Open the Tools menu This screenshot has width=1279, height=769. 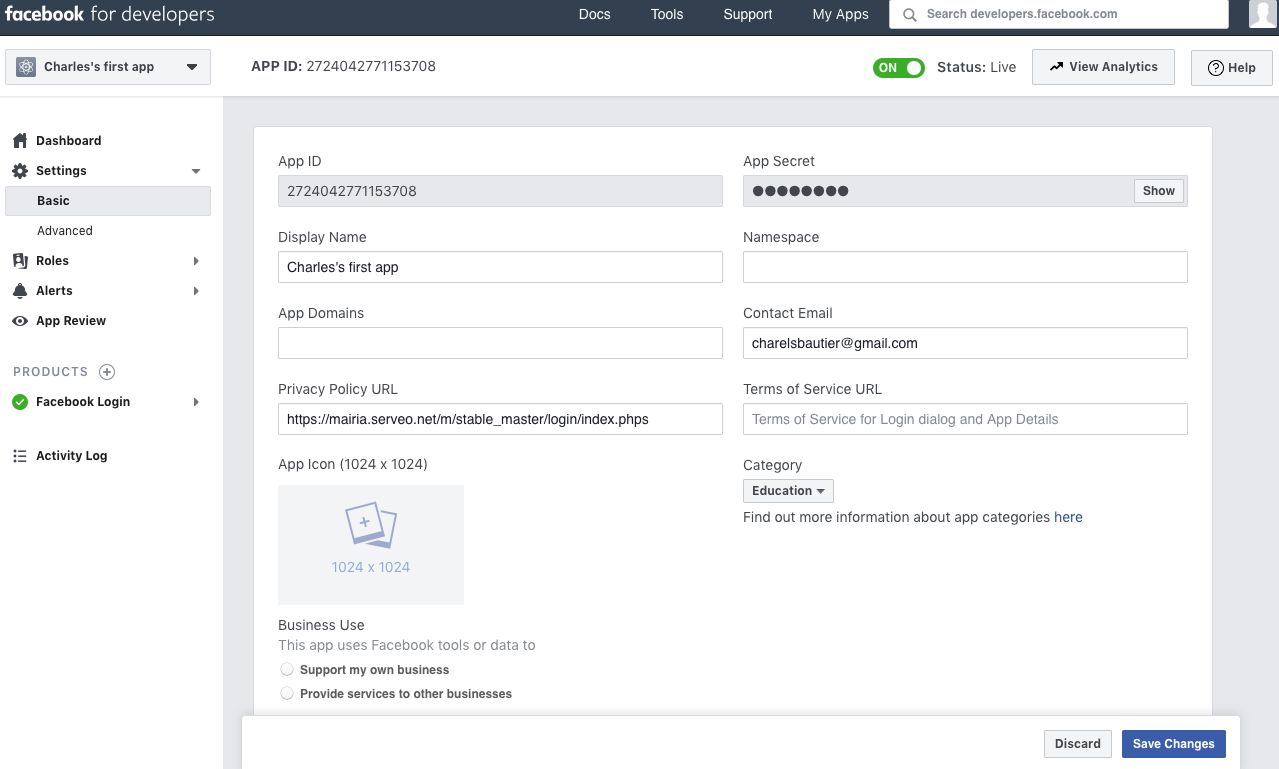[667, 14]
